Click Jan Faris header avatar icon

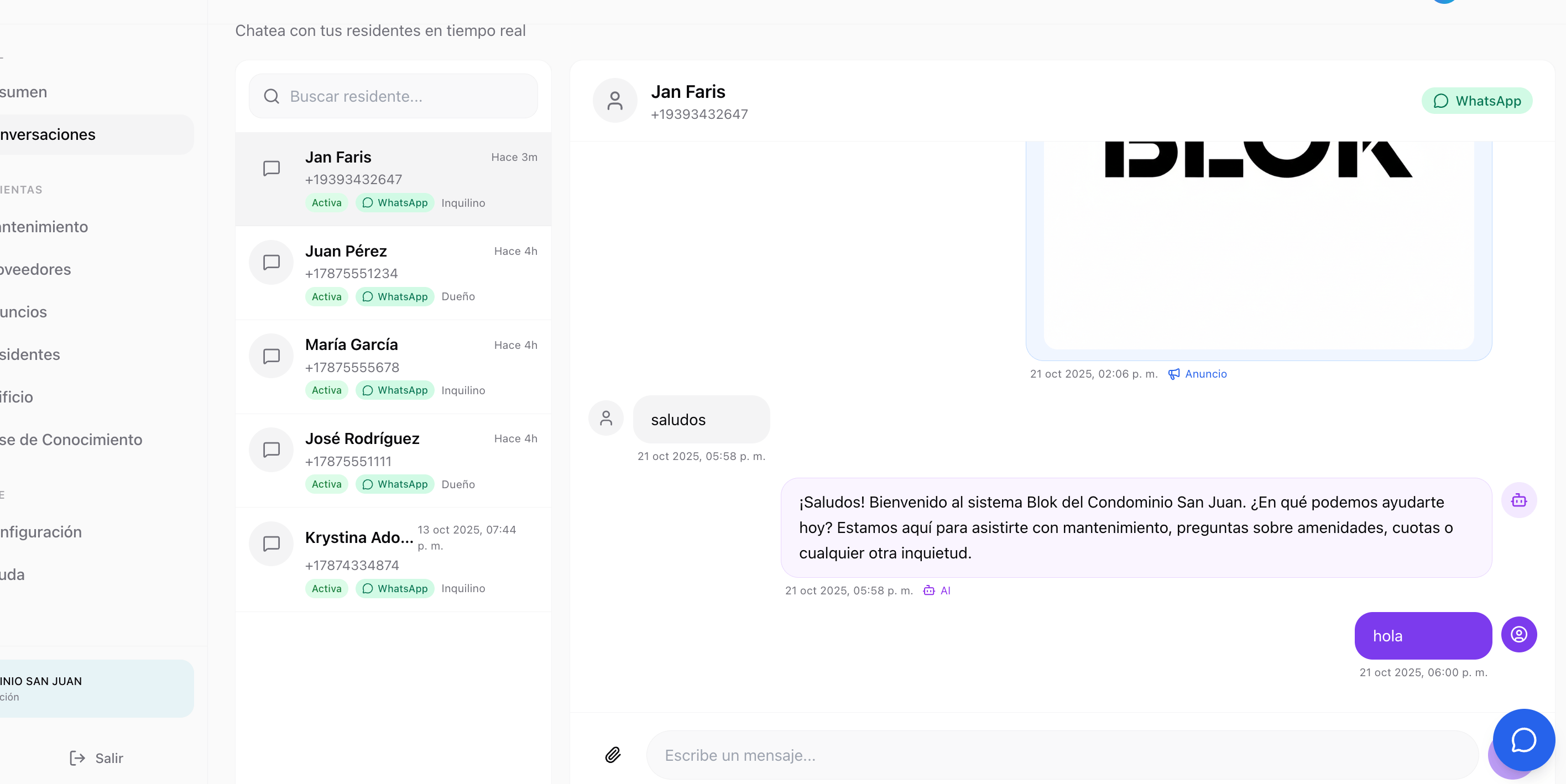click(x=614, y=100)
